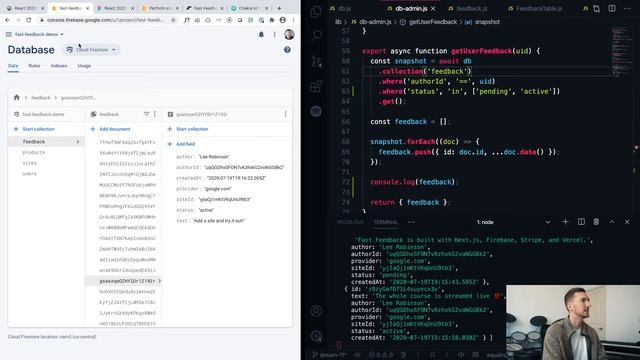Open the feedback collection kebab menu
Viewport: 640px width, 360px height.
[155, 114]
